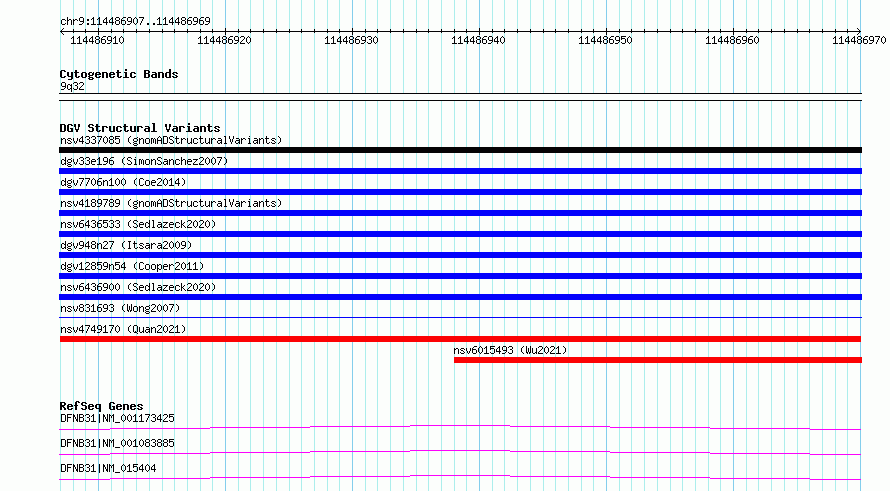Select ruler position 114486960
The height and width of the screenshot is (491, 890).
click(x=732, y=40)
